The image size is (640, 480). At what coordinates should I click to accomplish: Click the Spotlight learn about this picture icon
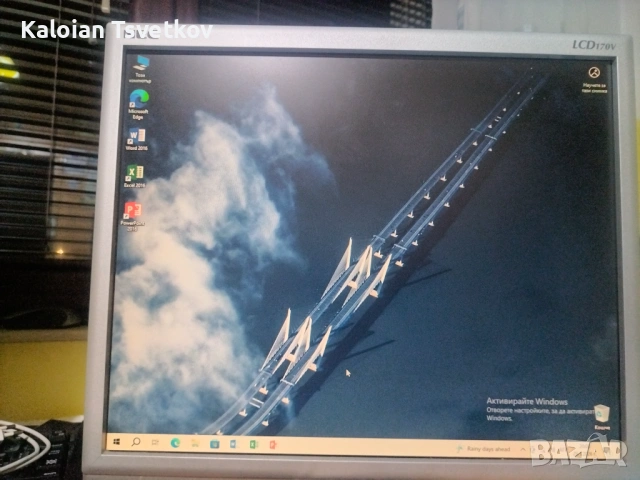point(594,79)
